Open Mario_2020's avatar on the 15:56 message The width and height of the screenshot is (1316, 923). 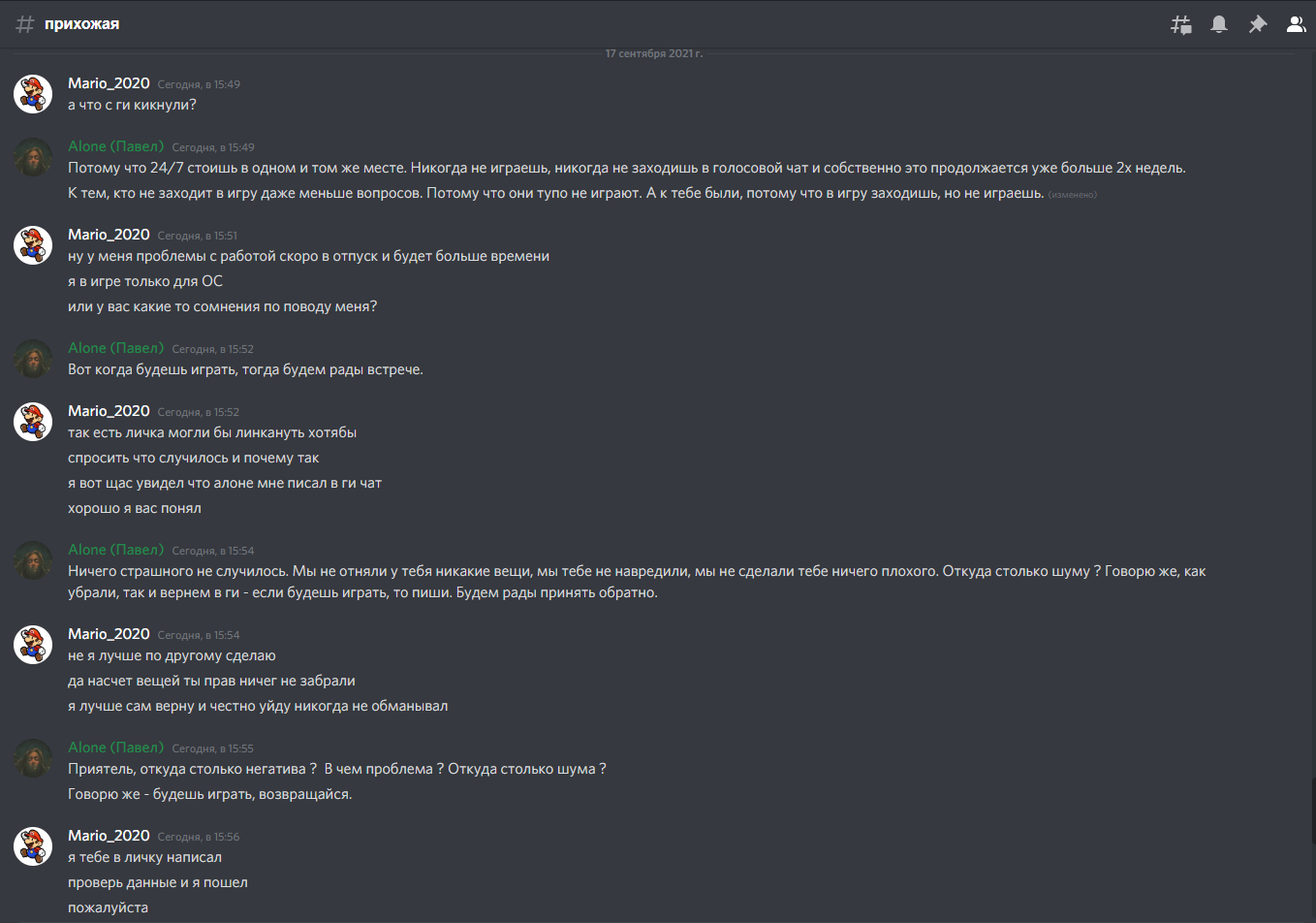(33, 846)
